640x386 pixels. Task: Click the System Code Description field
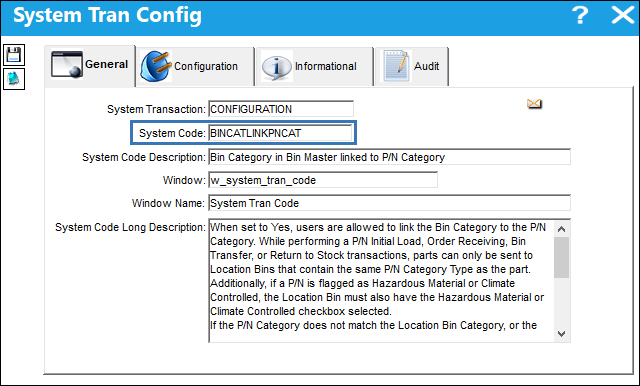tap(389, 157)
